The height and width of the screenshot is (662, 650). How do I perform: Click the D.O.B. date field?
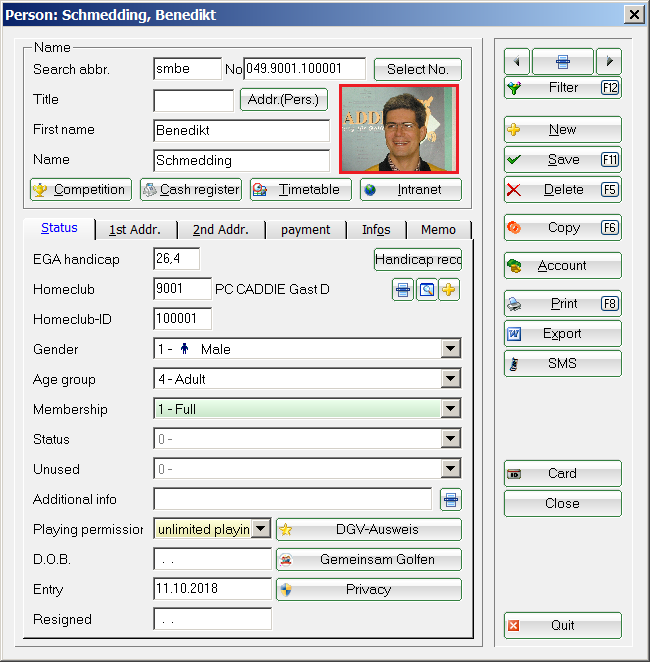tap(212, 559)
